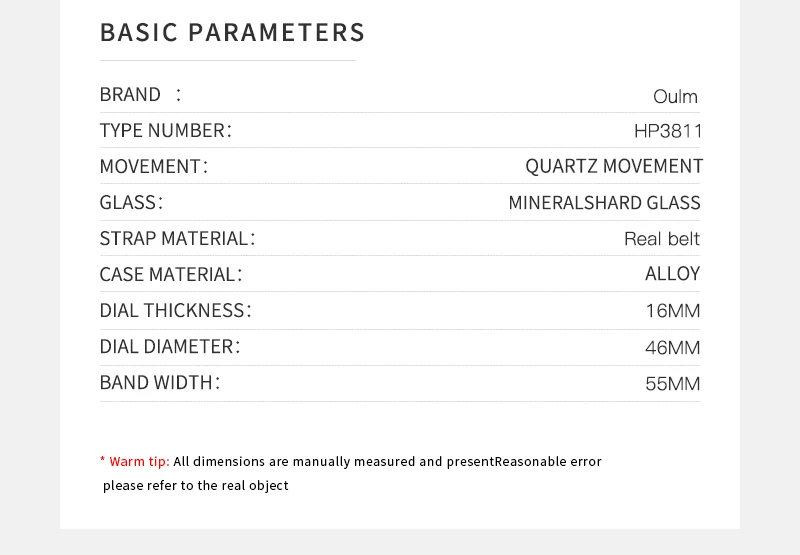
Task: Select the BAND WIDTH label
Action: click(159, 383)
